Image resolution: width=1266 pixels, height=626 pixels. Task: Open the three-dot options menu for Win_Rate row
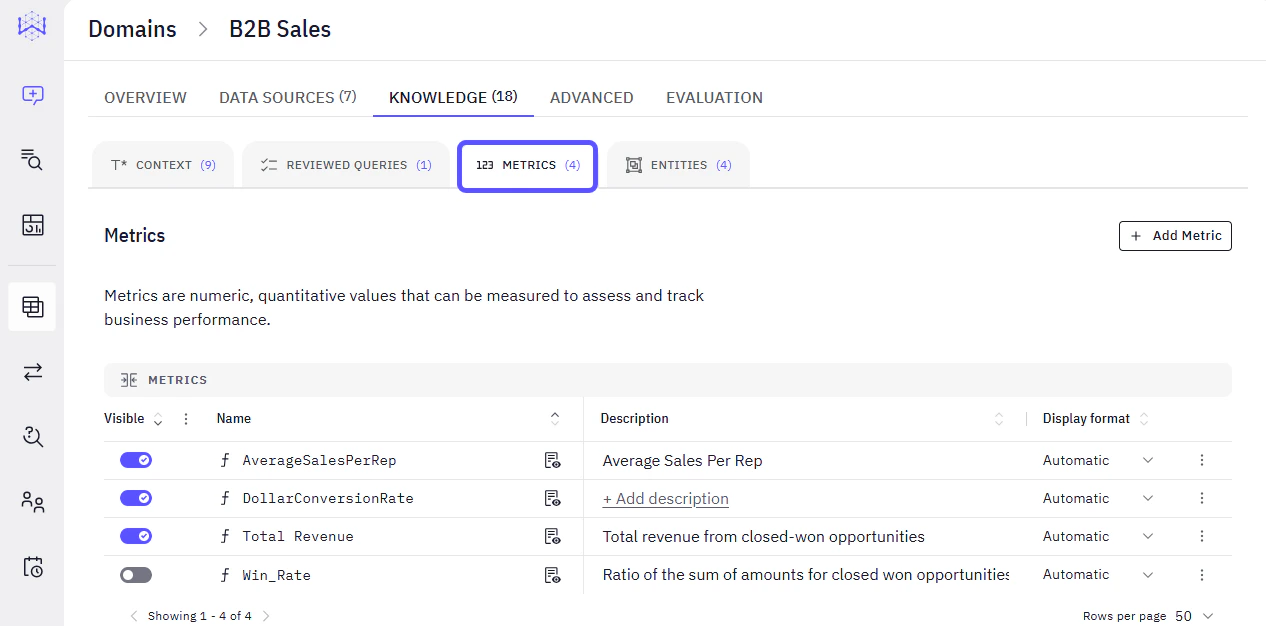click(x=1201, y=574)
